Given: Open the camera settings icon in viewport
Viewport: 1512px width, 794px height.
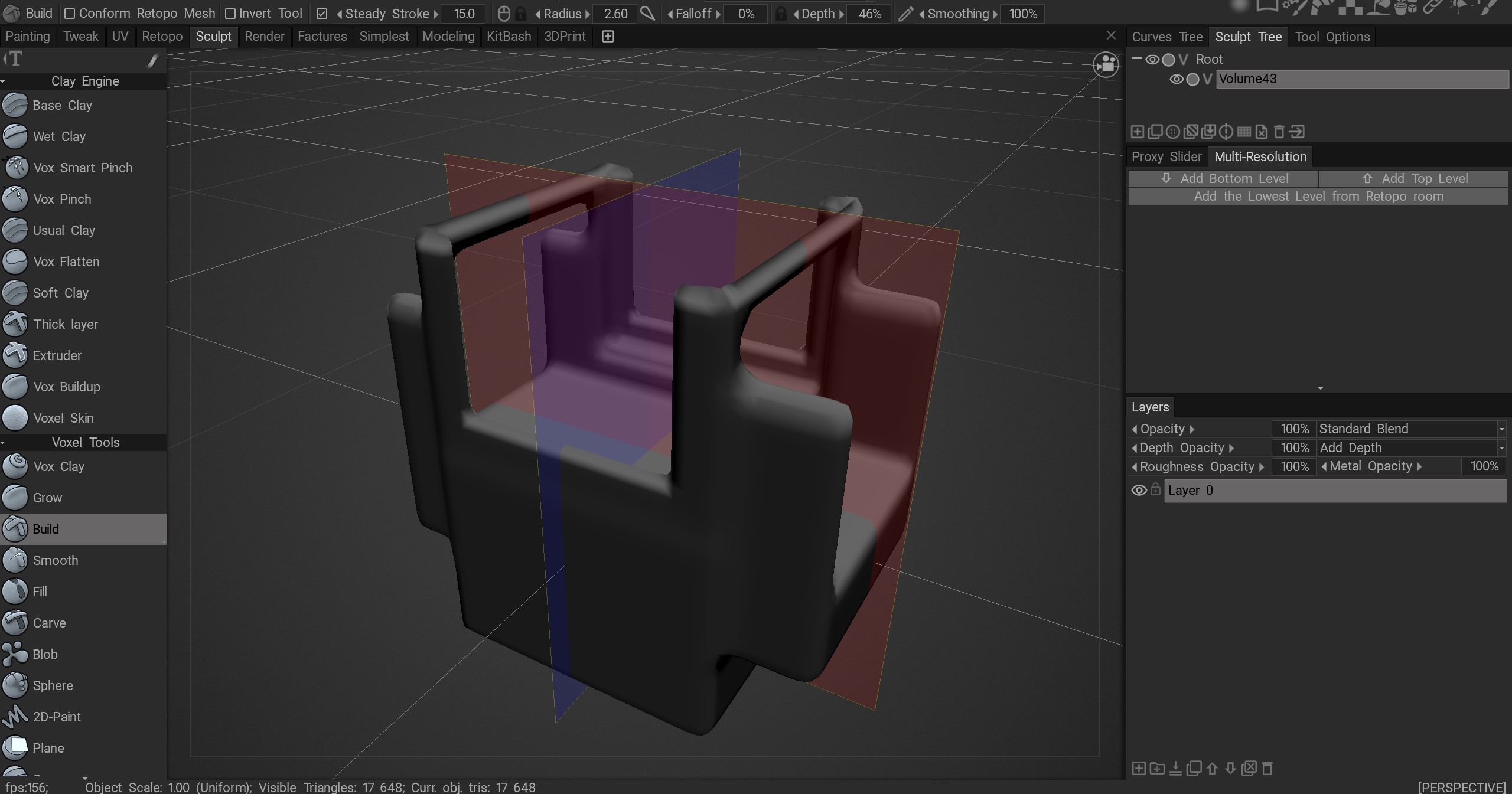Looking at the screenshot, I should tap(1106, 64).
